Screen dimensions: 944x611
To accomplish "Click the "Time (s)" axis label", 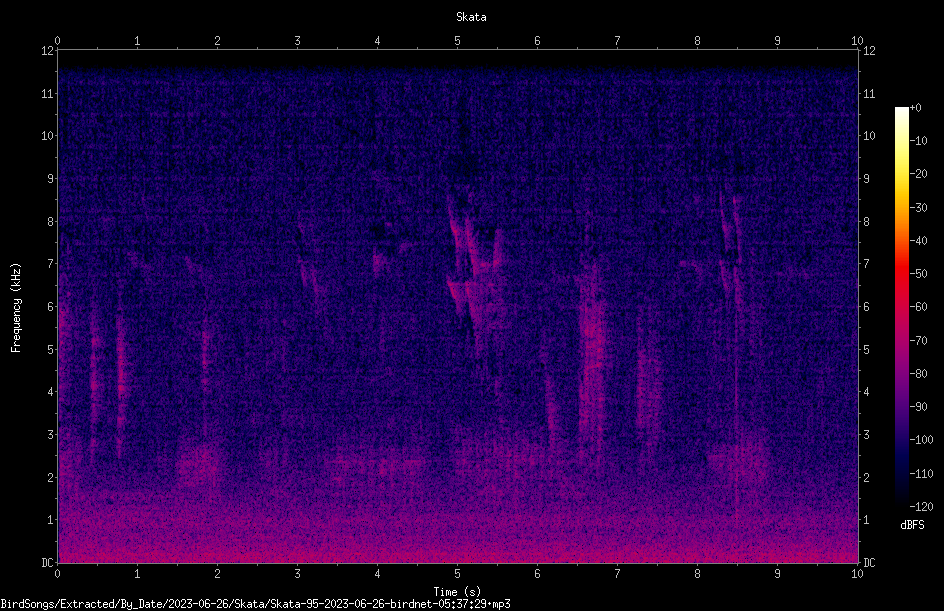I will click(x=457, y=592).
